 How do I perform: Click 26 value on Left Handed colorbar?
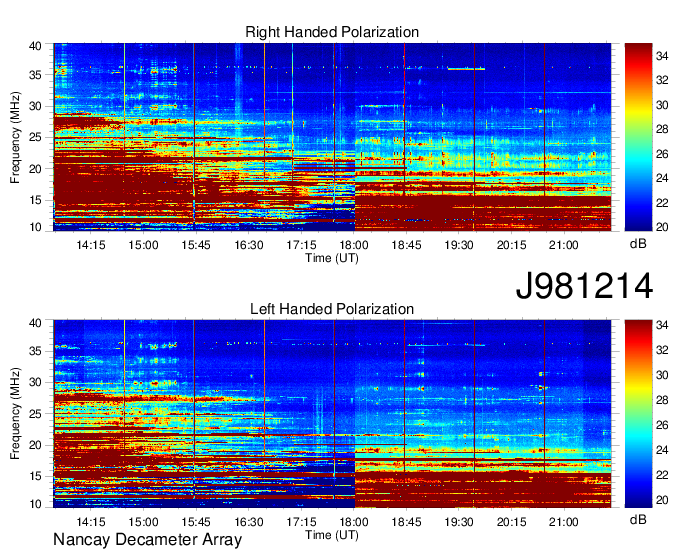[x=662, y=425]
